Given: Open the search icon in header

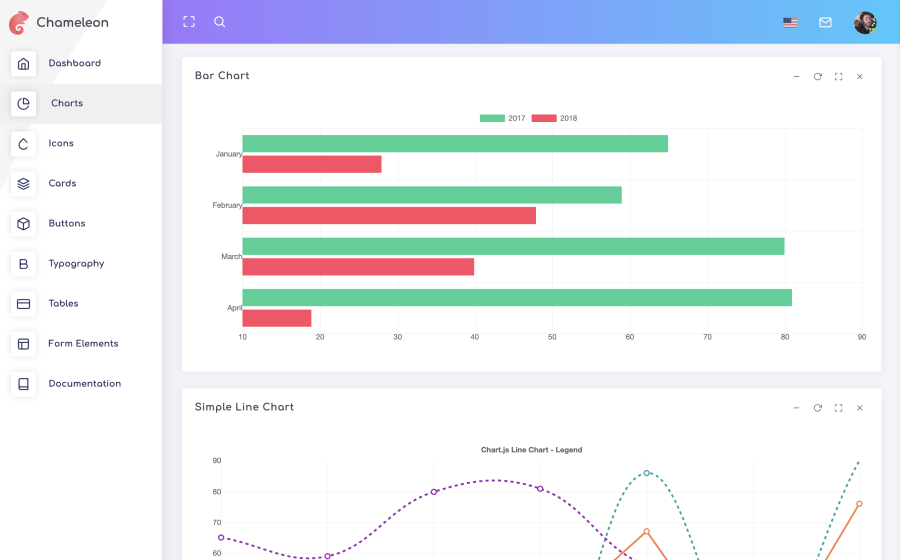Looking at the screenshot, I should click(x=219, y=22).
